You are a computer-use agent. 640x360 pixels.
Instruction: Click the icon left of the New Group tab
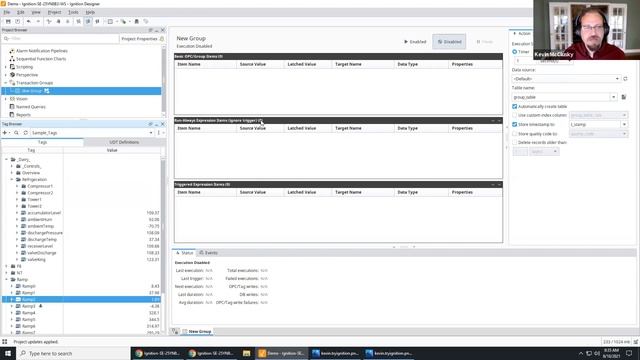[x=175, y=331]
